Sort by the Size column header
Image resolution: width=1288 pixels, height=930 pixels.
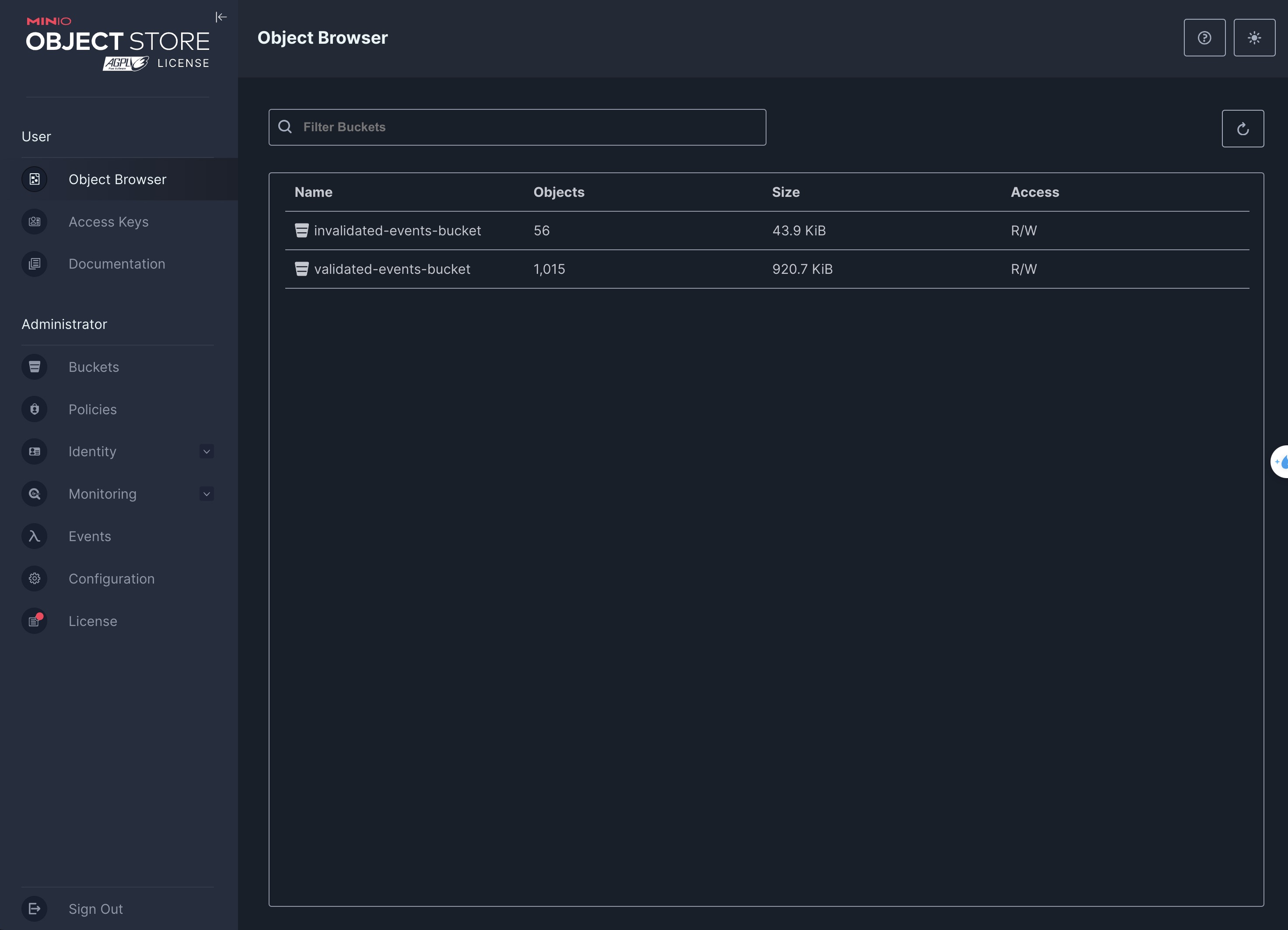pyautogui.click(x=786, y=192)
